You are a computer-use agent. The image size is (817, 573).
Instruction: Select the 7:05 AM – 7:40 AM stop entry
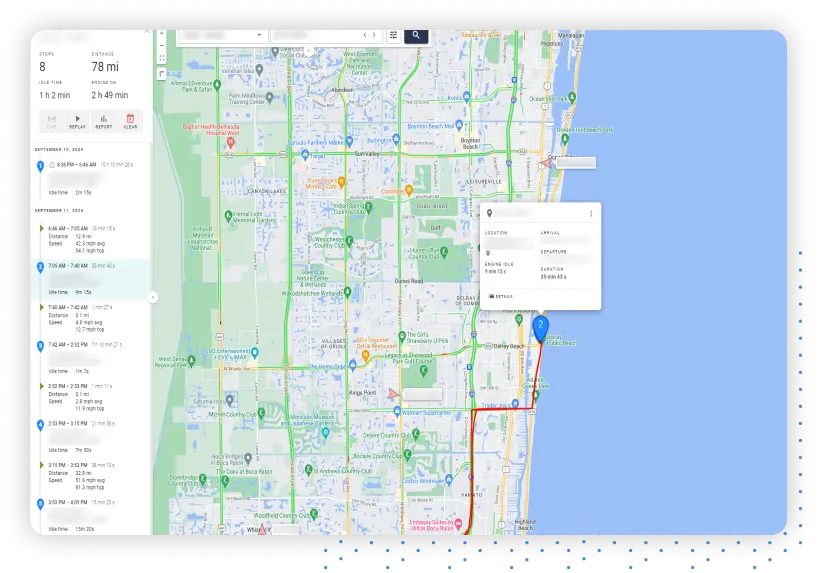(90, 267)
